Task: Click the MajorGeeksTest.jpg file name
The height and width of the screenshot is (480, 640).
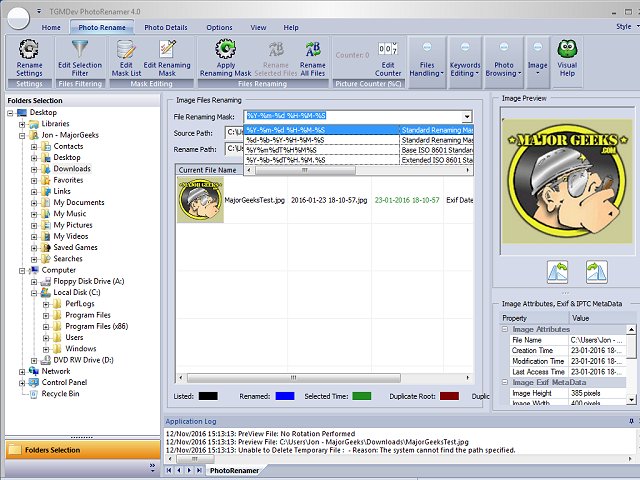Action: pyautogui.click(x=255, y=200)
